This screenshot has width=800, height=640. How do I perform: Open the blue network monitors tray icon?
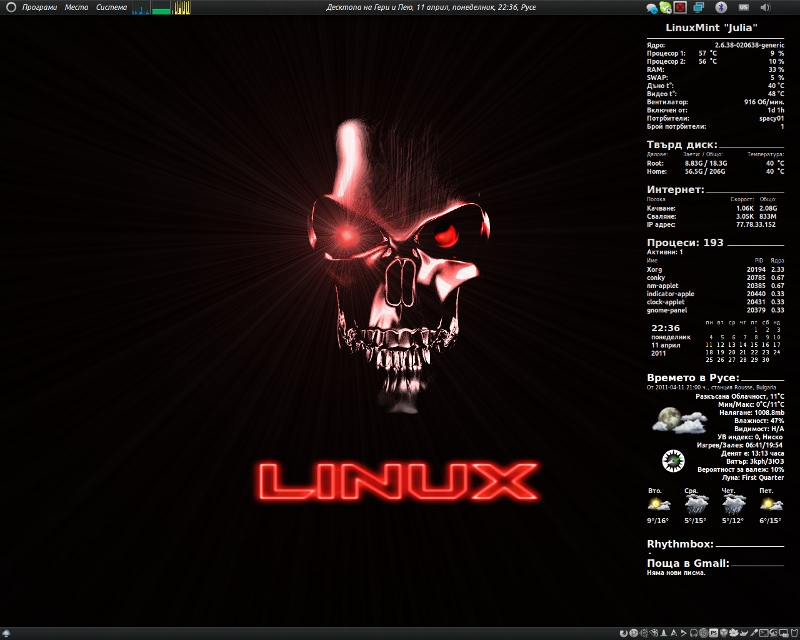click(x=698, y=7)
